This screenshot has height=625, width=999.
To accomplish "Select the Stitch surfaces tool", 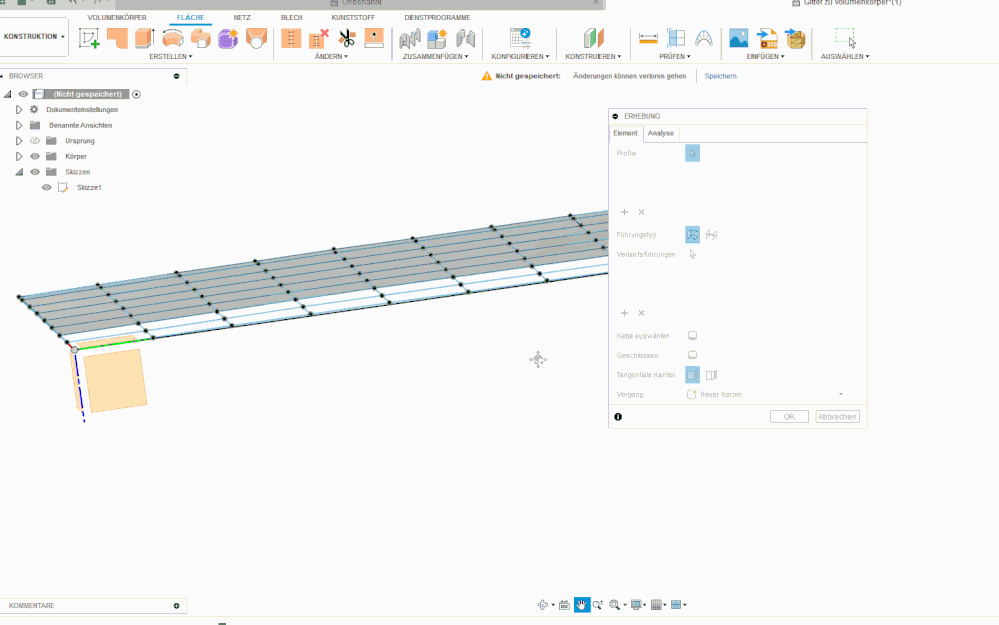I will 291,38.
